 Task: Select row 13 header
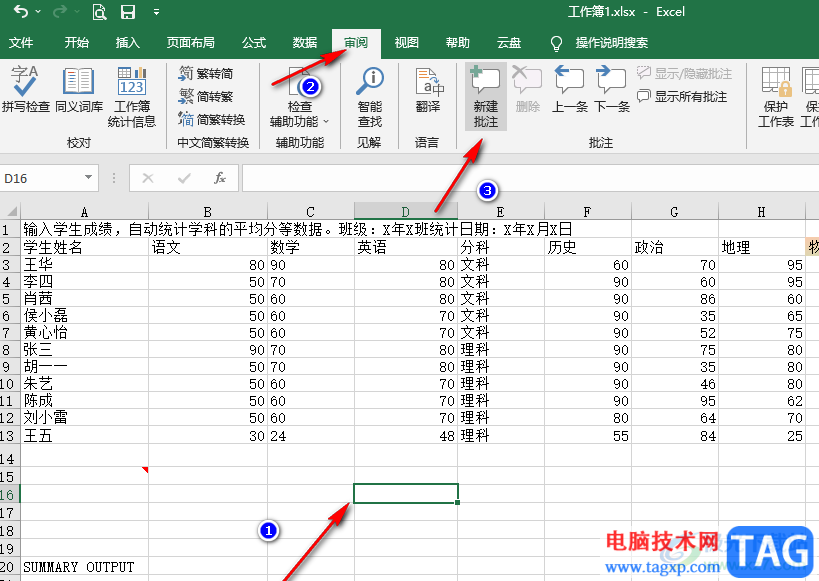[10, 435]
